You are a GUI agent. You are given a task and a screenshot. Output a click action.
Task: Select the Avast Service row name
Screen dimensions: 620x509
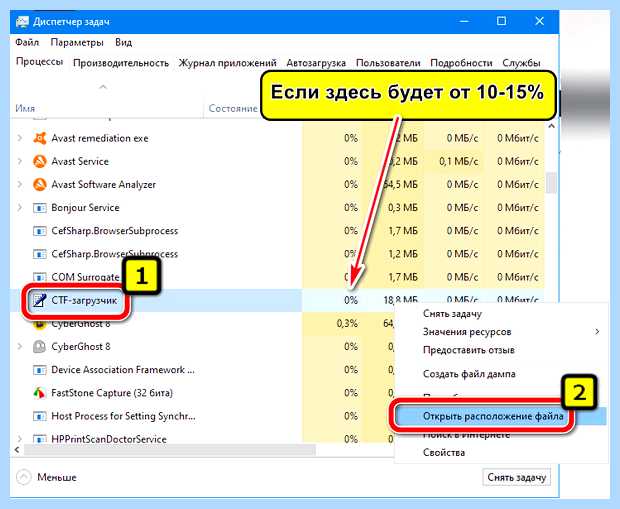(x=80, y=161)
